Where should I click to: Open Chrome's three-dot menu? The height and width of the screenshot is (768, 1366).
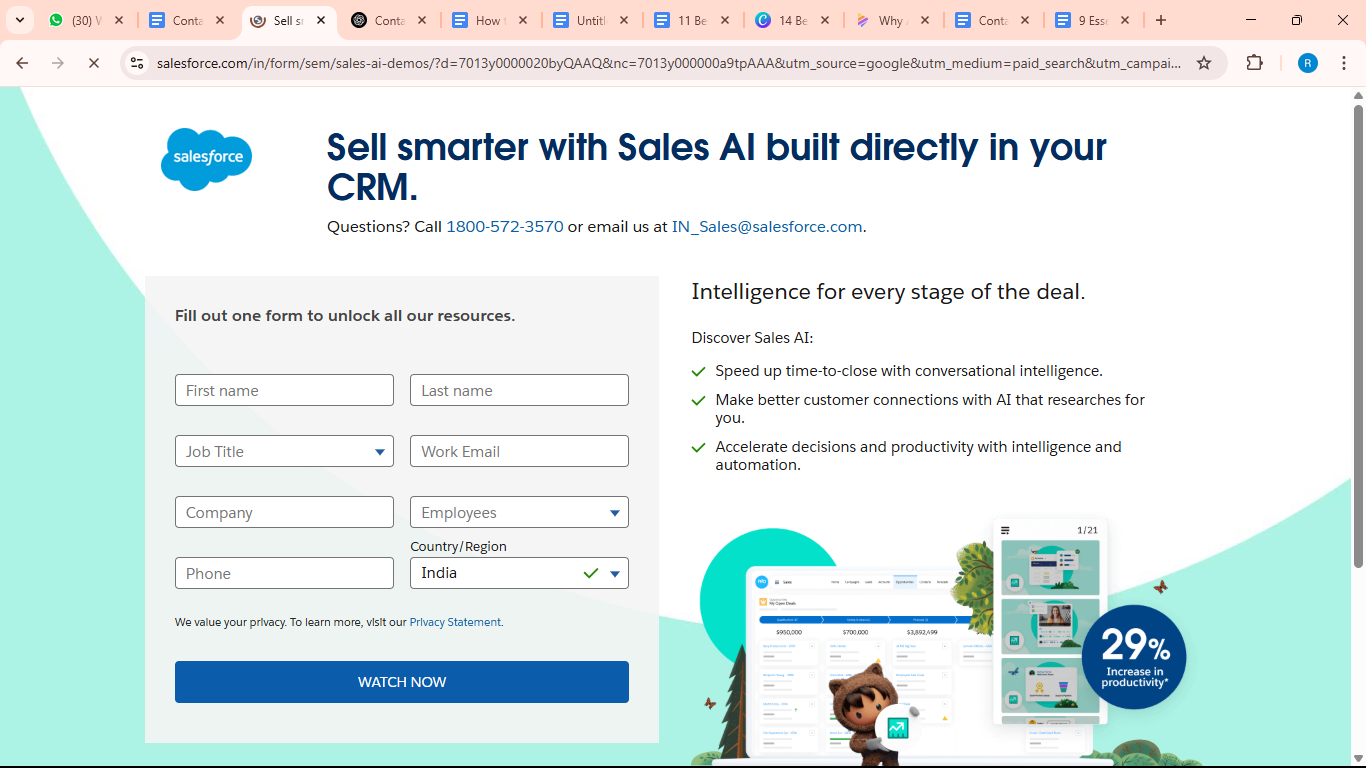(x=1345, y=62)
